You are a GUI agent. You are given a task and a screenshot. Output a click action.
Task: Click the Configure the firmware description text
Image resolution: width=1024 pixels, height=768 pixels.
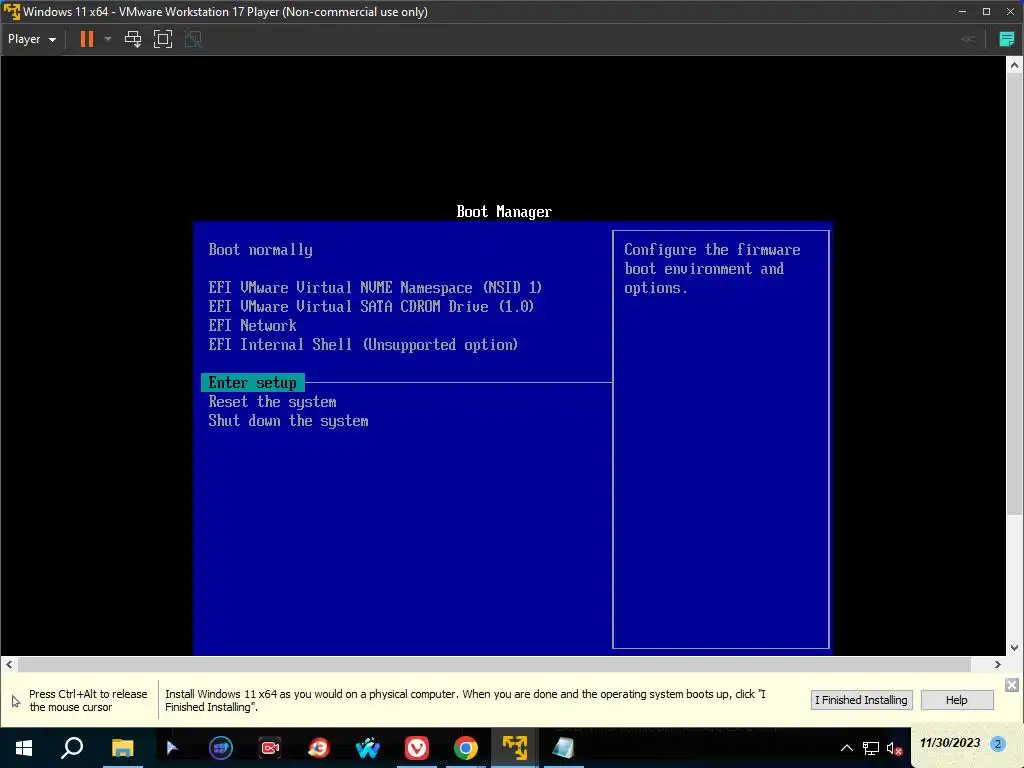tap(712, 268)
